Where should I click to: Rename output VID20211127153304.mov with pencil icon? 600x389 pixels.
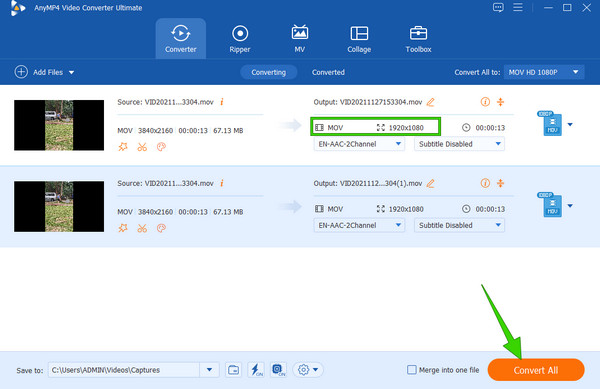click(x=430, y=102)
